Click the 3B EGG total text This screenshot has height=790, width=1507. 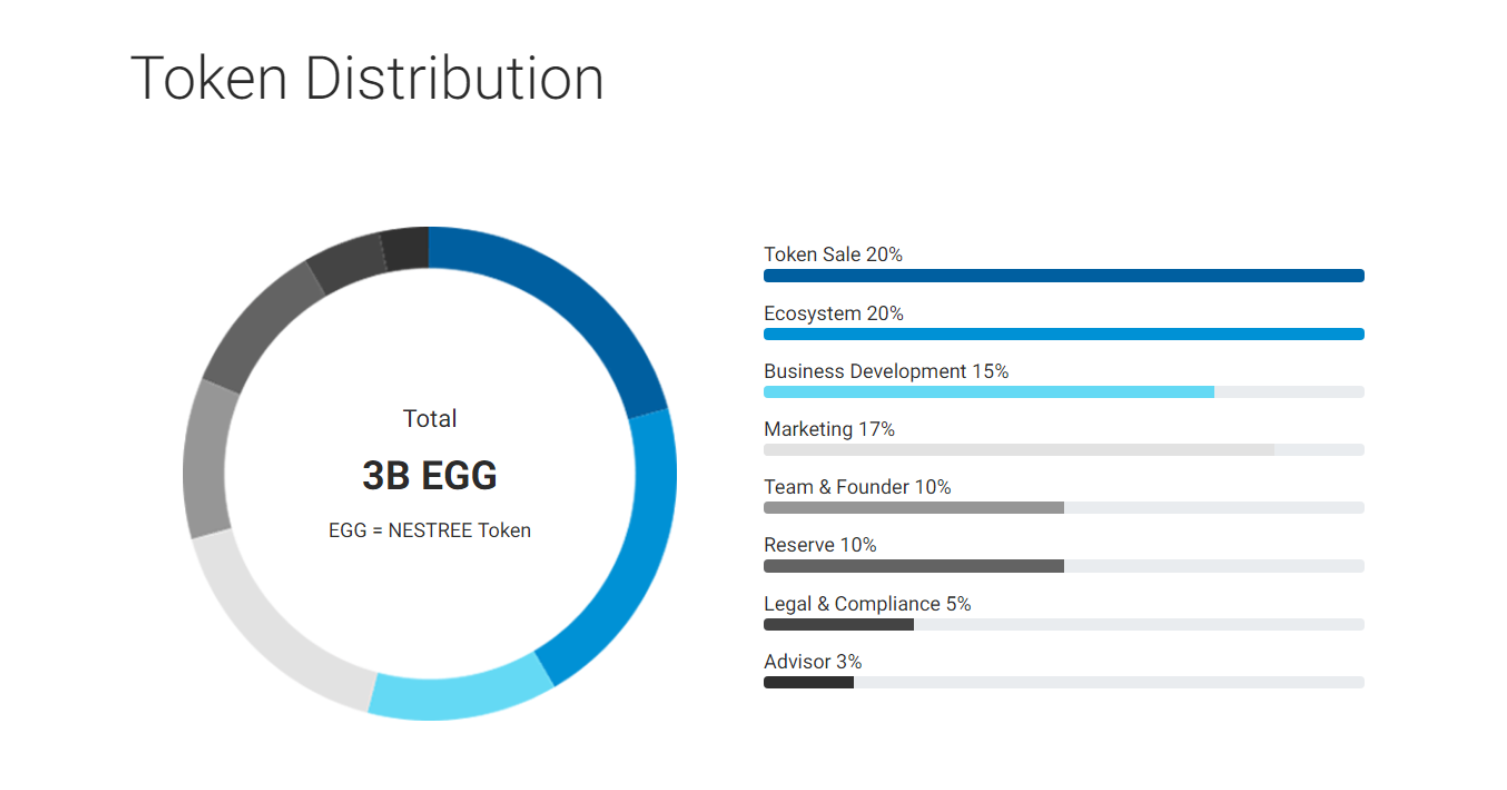tap(430, 476)
